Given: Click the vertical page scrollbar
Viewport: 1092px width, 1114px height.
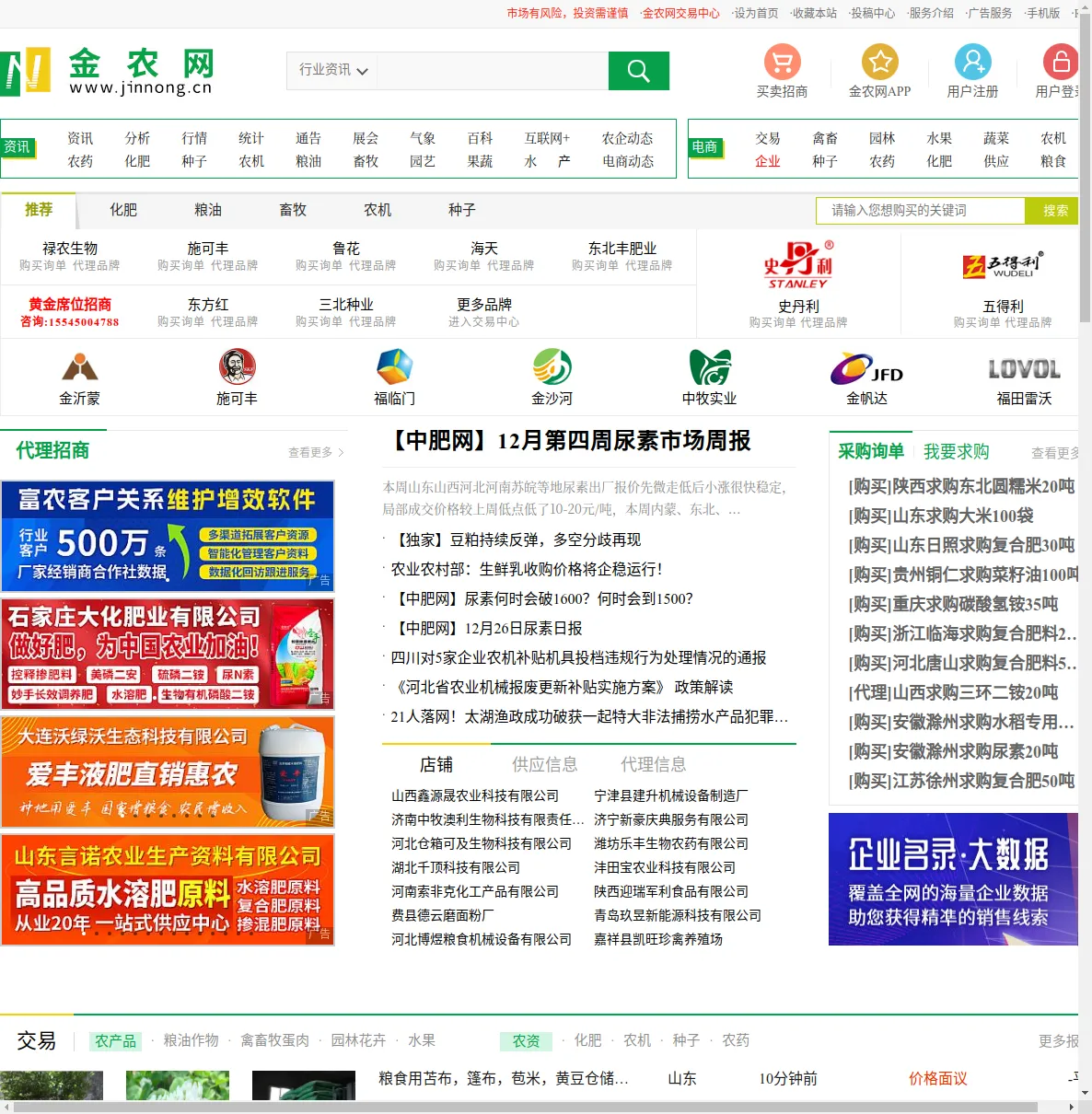Looking at the screenshot, I should pyautogui.click(x=1085, y=166).
